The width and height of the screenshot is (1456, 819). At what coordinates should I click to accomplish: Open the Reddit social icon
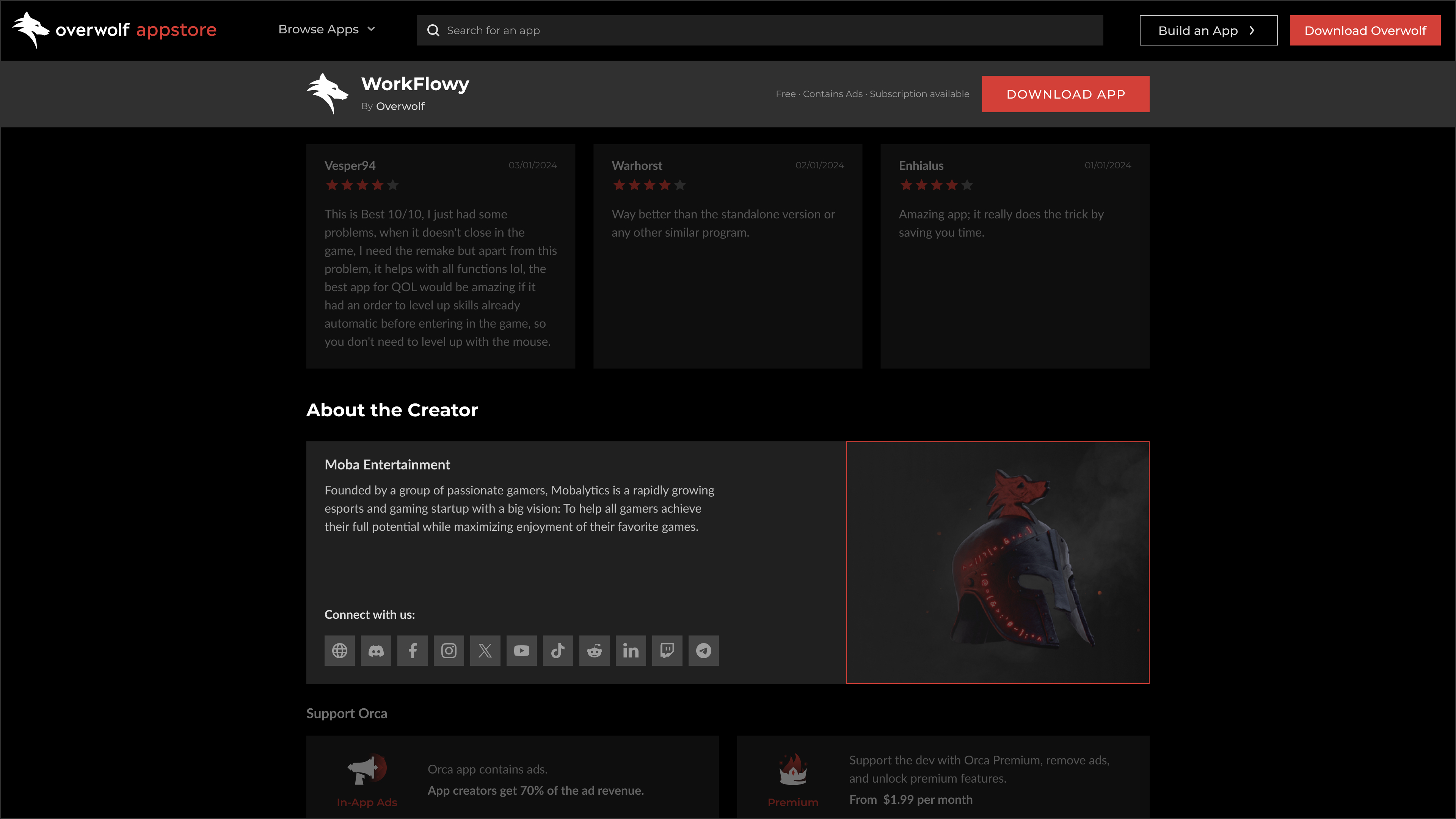(x=595, y=651)
